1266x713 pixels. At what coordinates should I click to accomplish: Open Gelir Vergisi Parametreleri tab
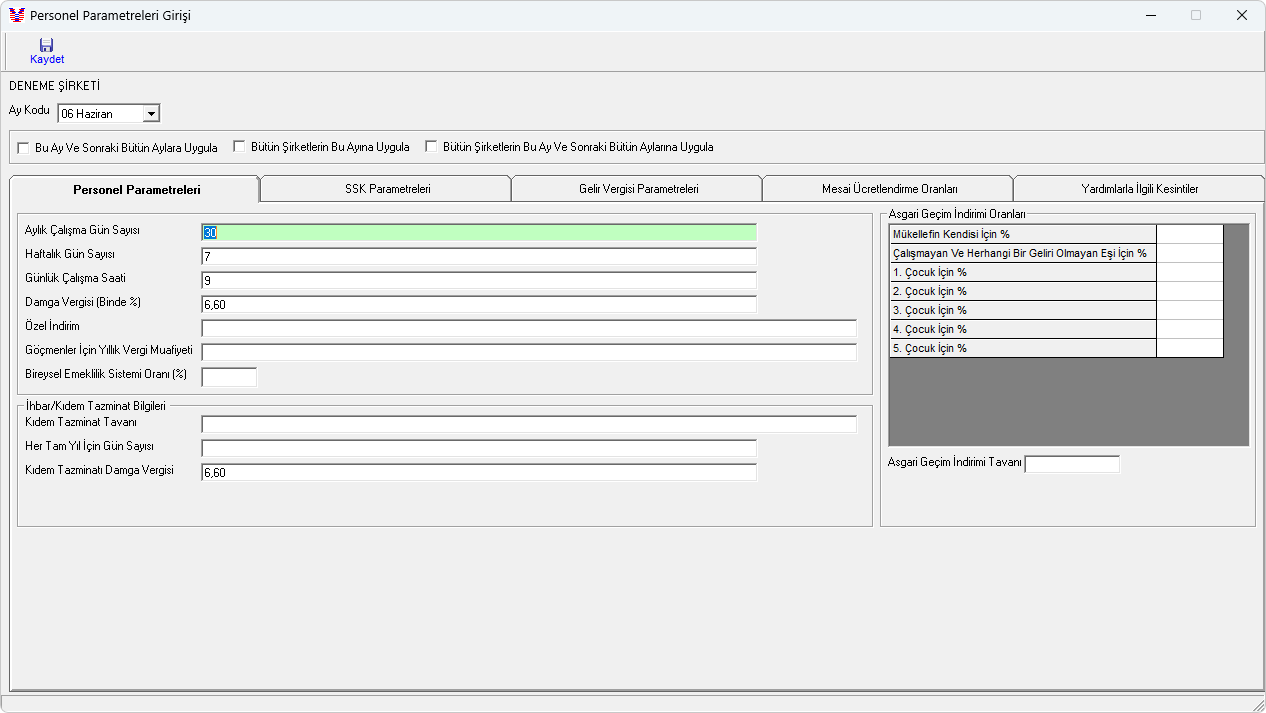click(x=638, y=189)
